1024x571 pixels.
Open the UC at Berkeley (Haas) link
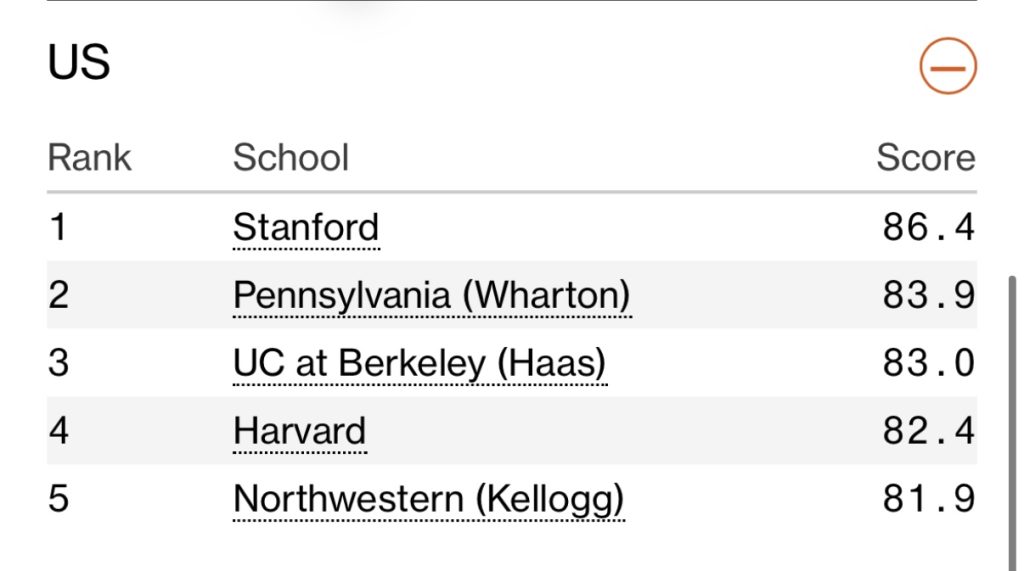419,364
